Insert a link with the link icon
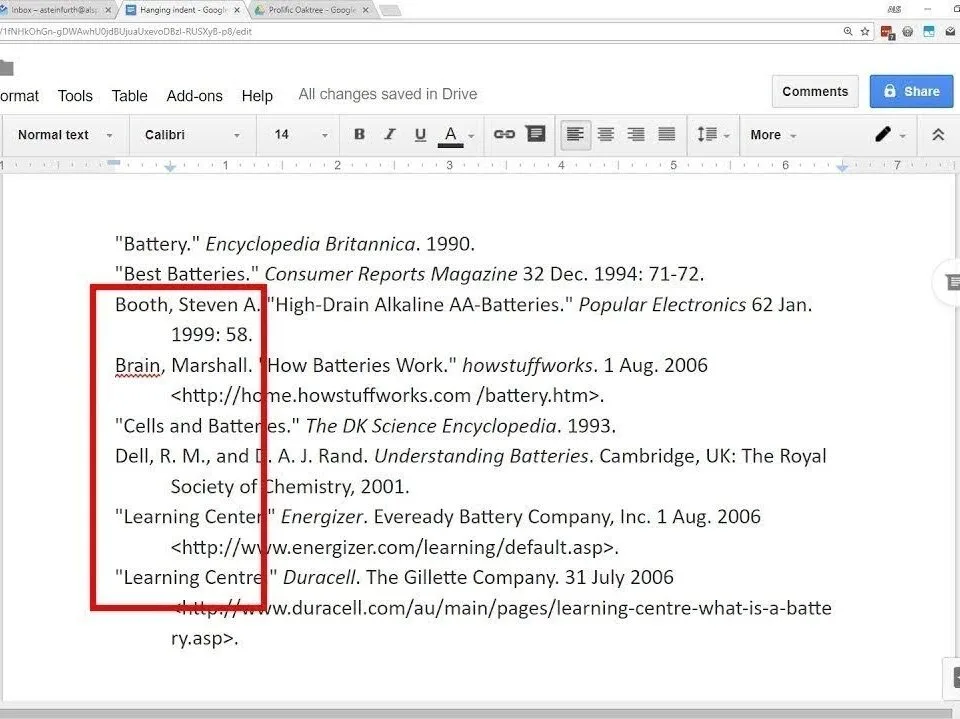This screenshot has width=960, height=719. [x=504, y=135]
